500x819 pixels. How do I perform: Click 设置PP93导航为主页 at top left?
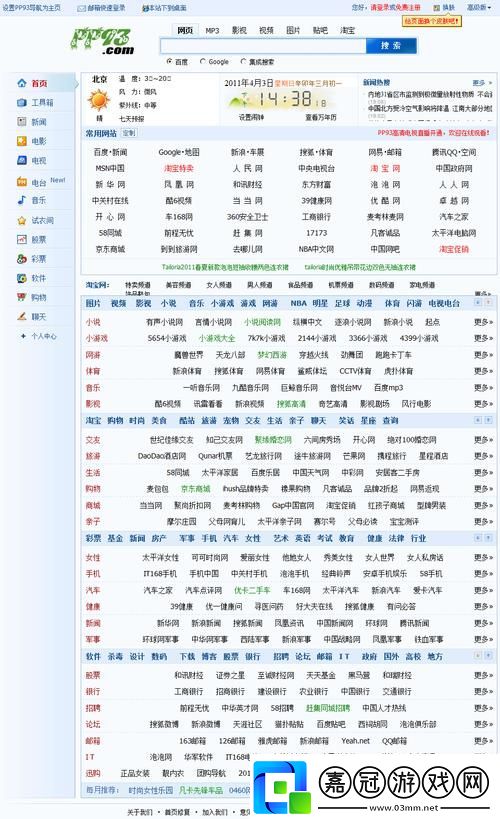pos(32,8)
